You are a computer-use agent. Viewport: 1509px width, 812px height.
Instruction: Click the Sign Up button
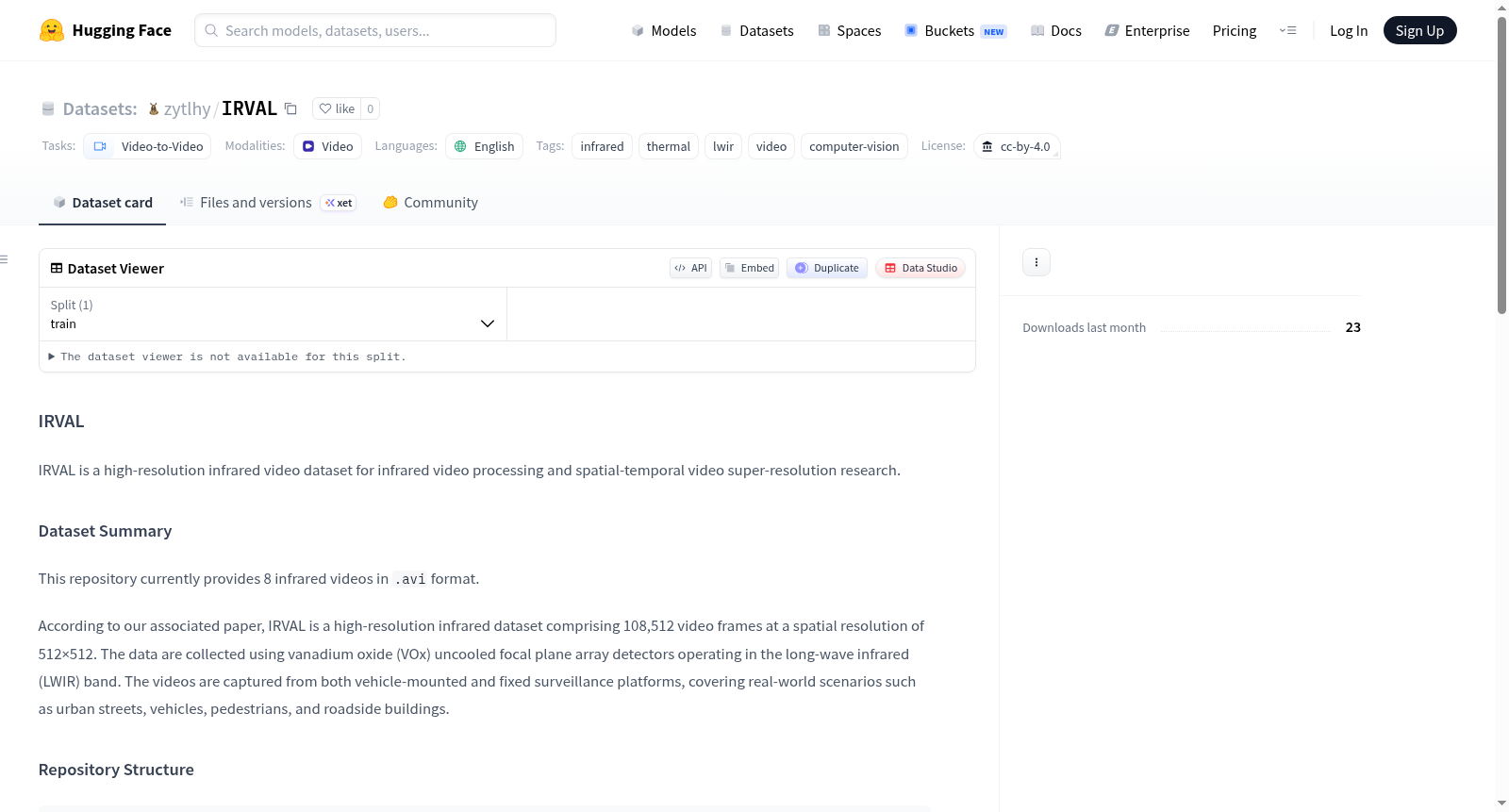click(x=1419, y=31)
